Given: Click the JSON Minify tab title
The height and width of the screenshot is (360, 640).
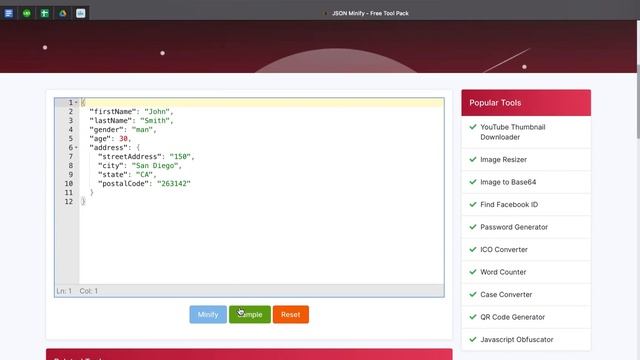Looking at the screenshot, I should coord(370,13).
